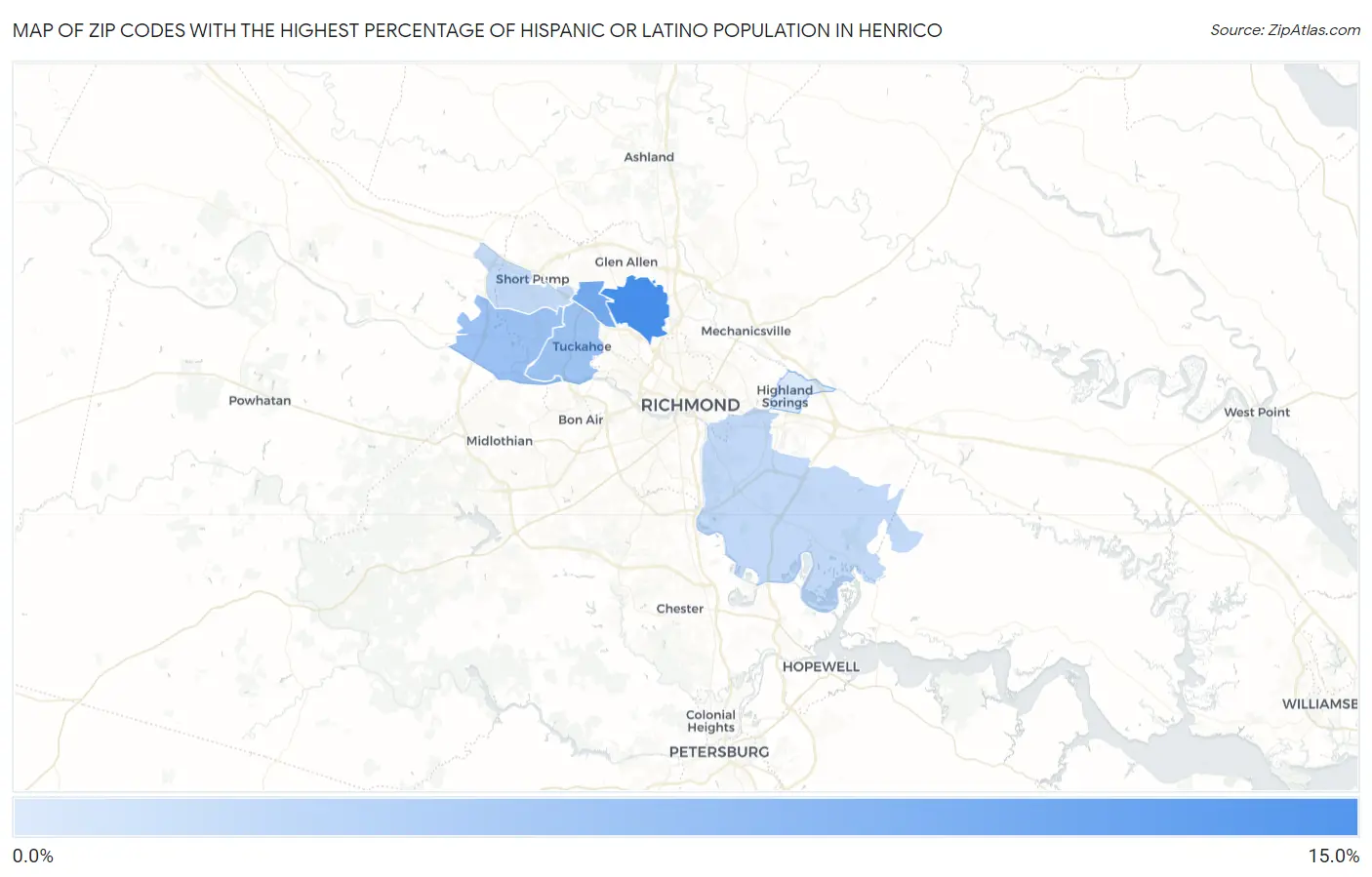1372x877 pixels.
Task: Click the Mechanicsville label
Action: click(x=746, y=331)
